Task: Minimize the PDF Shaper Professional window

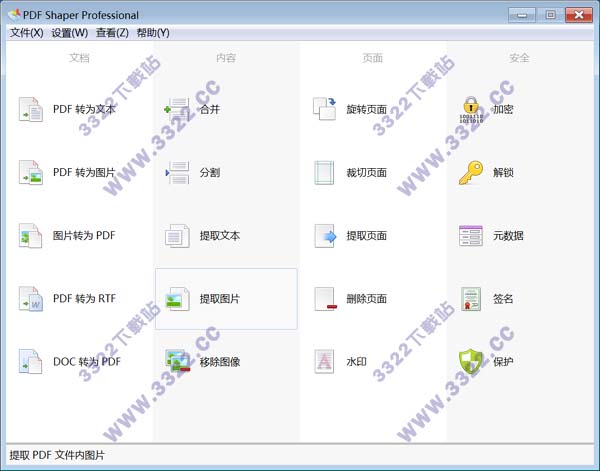Action: [x=522, y=15]
